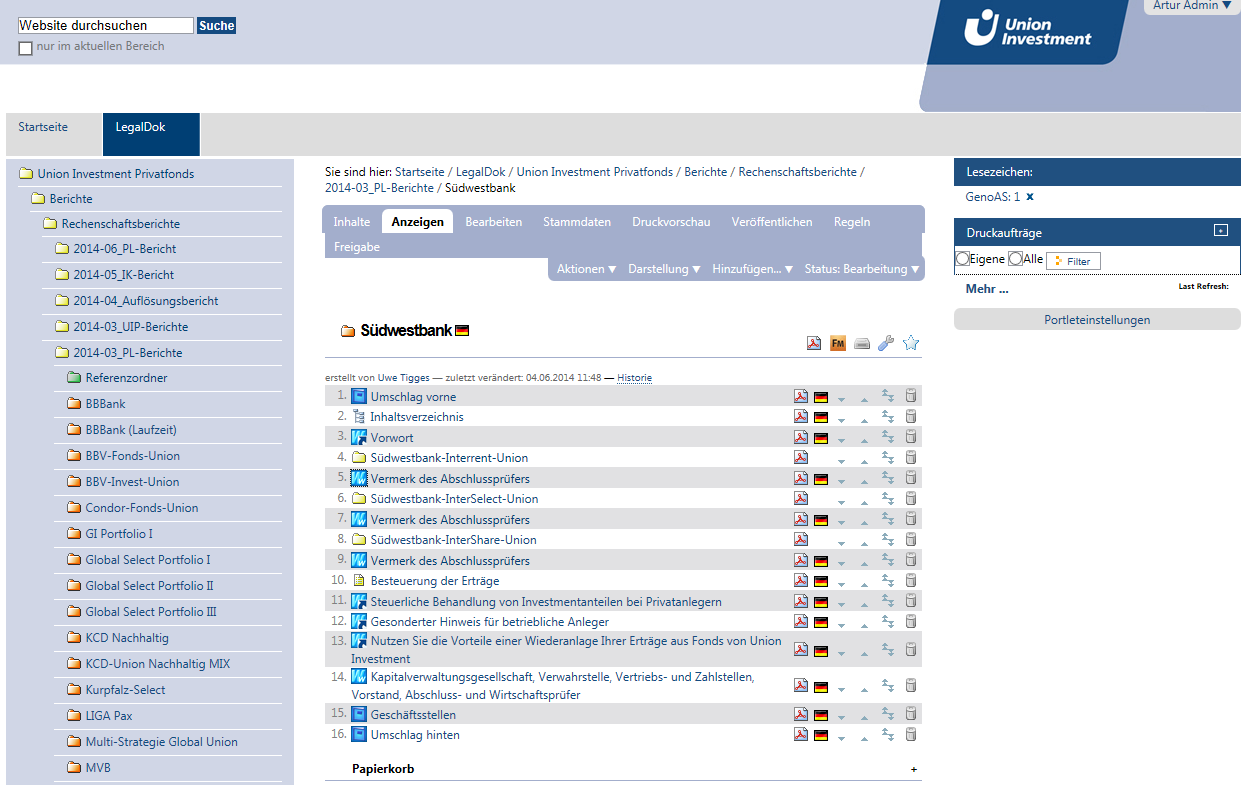Expand the Papierkorb section with plus
This screenshot has height=785, width=1244.
pyautogui.click(x=914, y=770)
